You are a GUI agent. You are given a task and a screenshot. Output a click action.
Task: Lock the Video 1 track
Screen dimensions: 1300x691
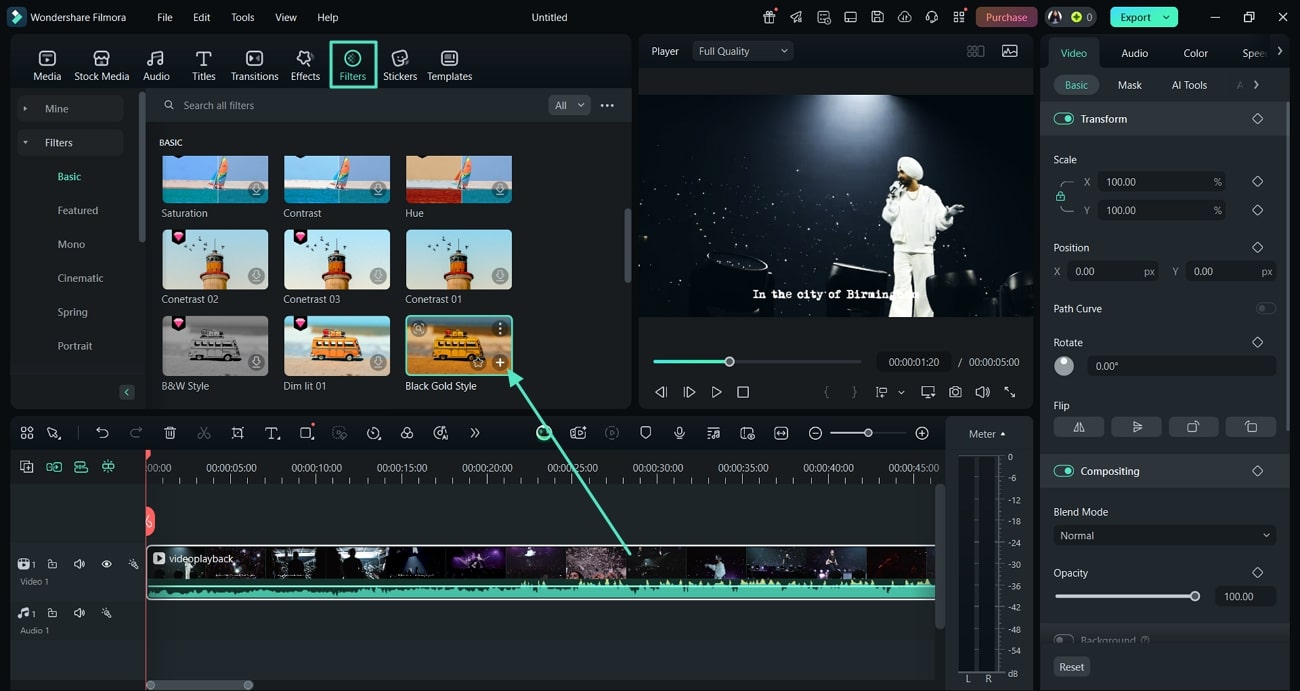point(52,564)
